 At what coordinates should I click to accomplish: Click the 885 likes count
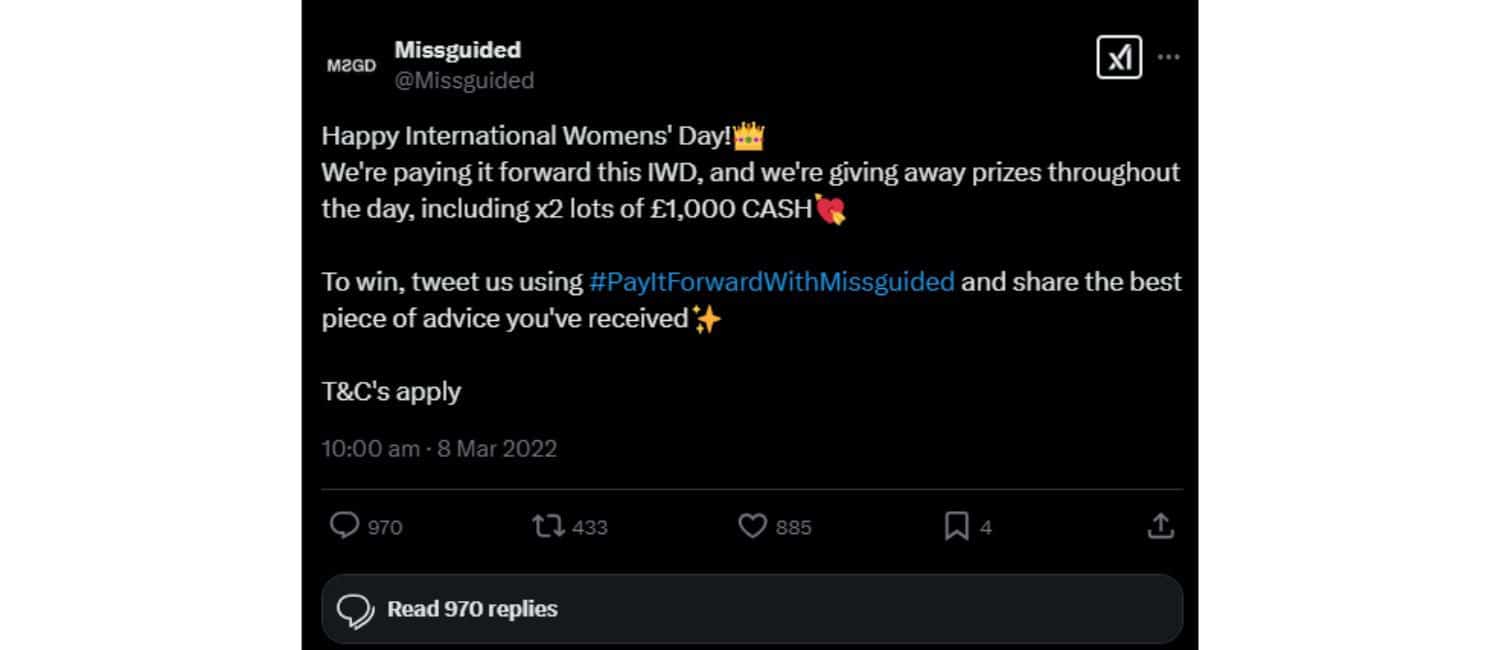point(793,527)
